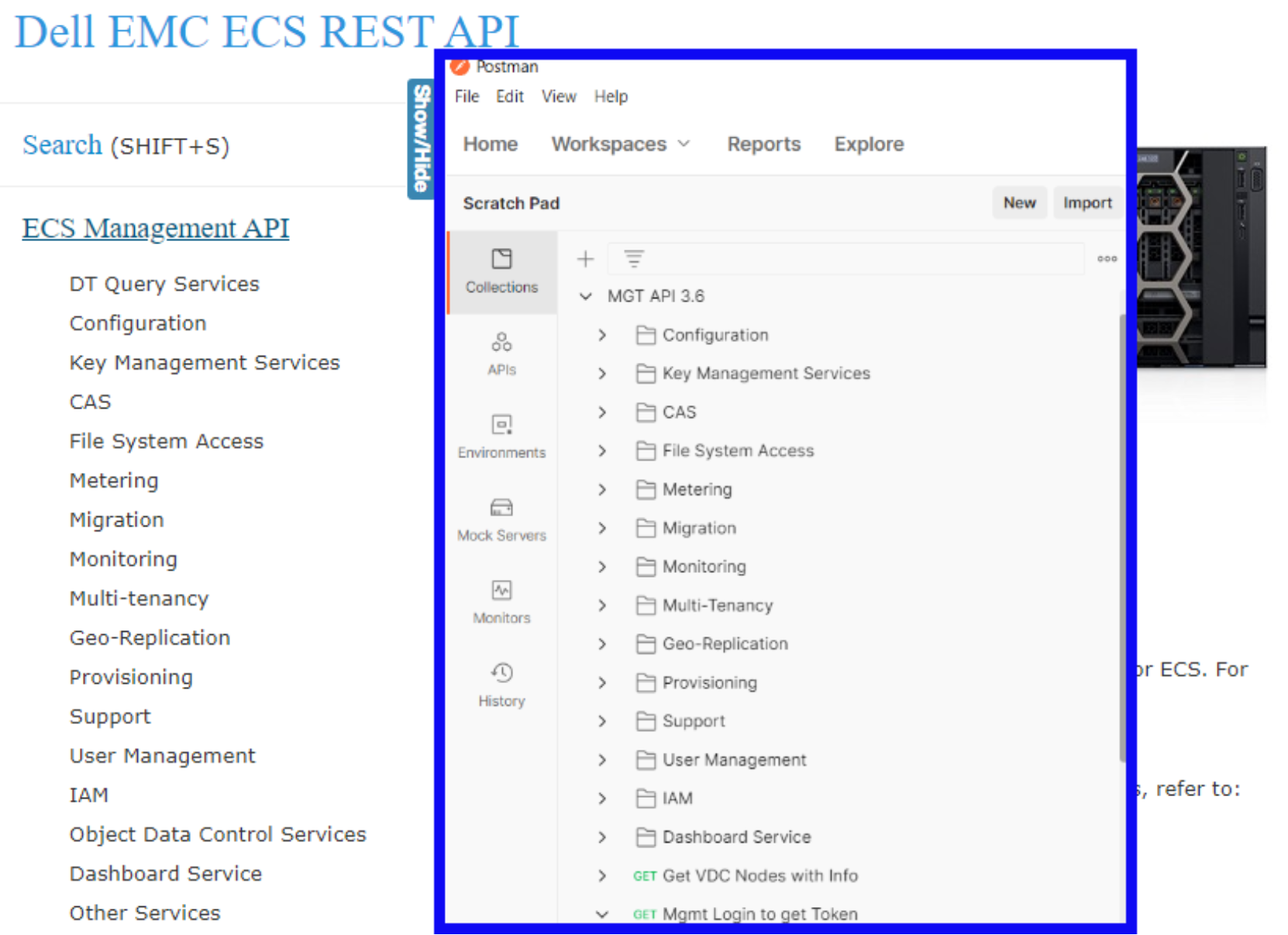Click the New button in Scratch Pad
The image size is (1288, 935).
(x=1019, y=203)
